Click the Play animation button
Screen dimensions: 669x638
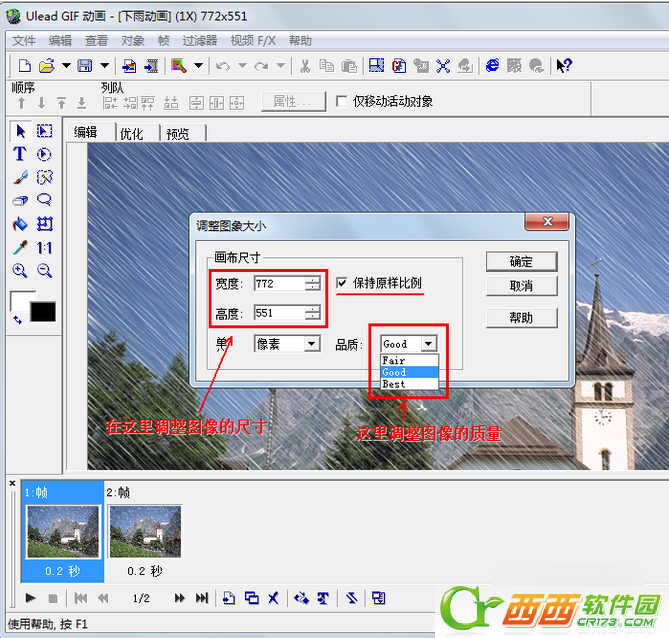tap(30, 598)
